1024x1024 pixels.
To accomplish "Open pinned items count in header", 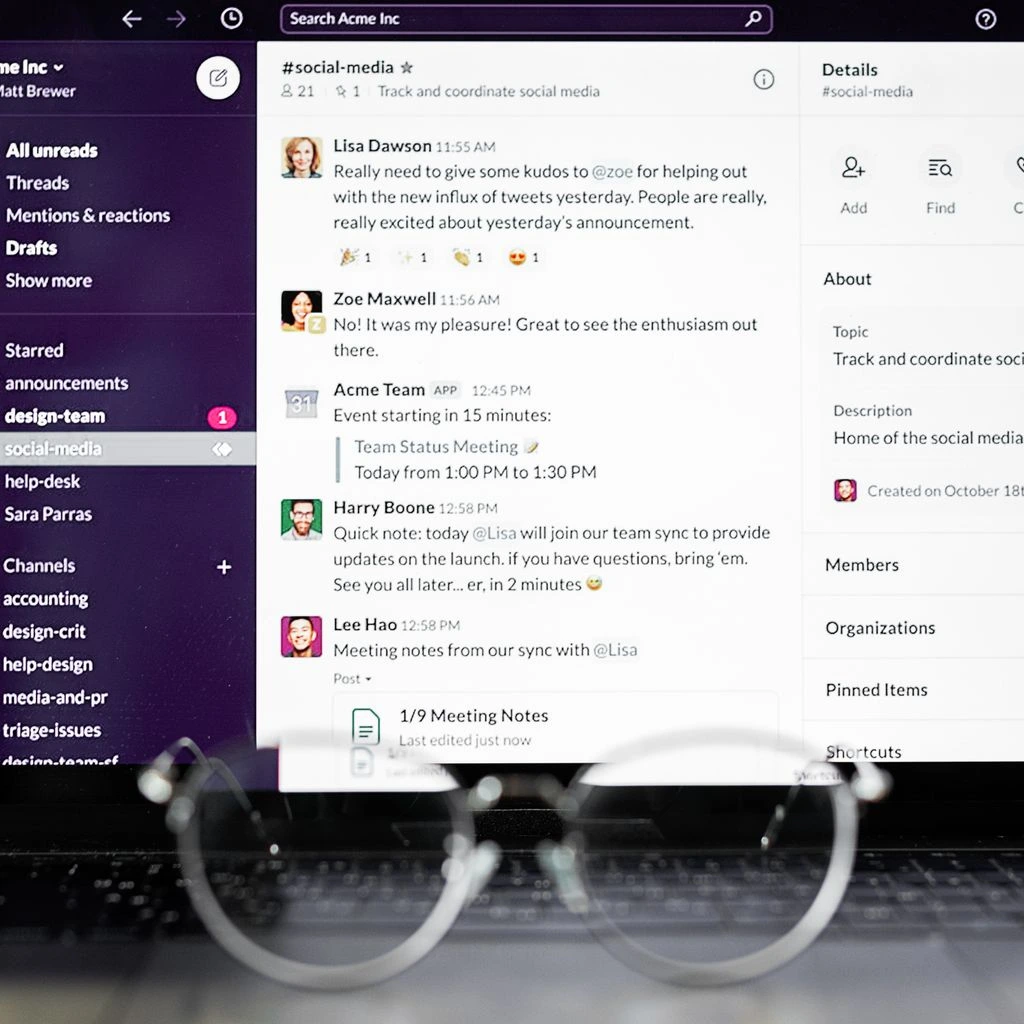I will click(x=348, y=91).
